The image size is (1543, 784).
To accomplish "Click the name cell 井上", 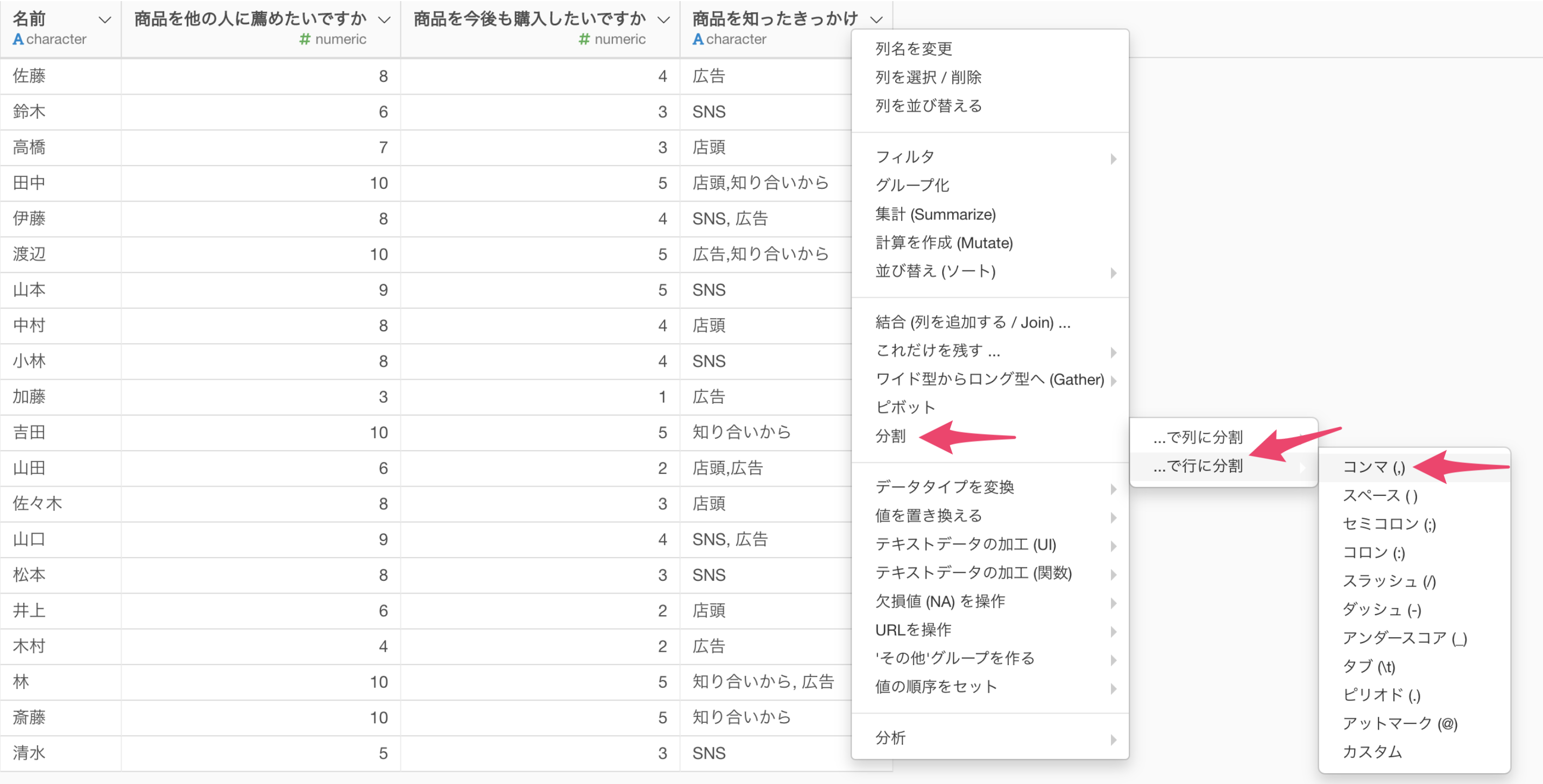I will pyautogui.click(x=60, y=610).
